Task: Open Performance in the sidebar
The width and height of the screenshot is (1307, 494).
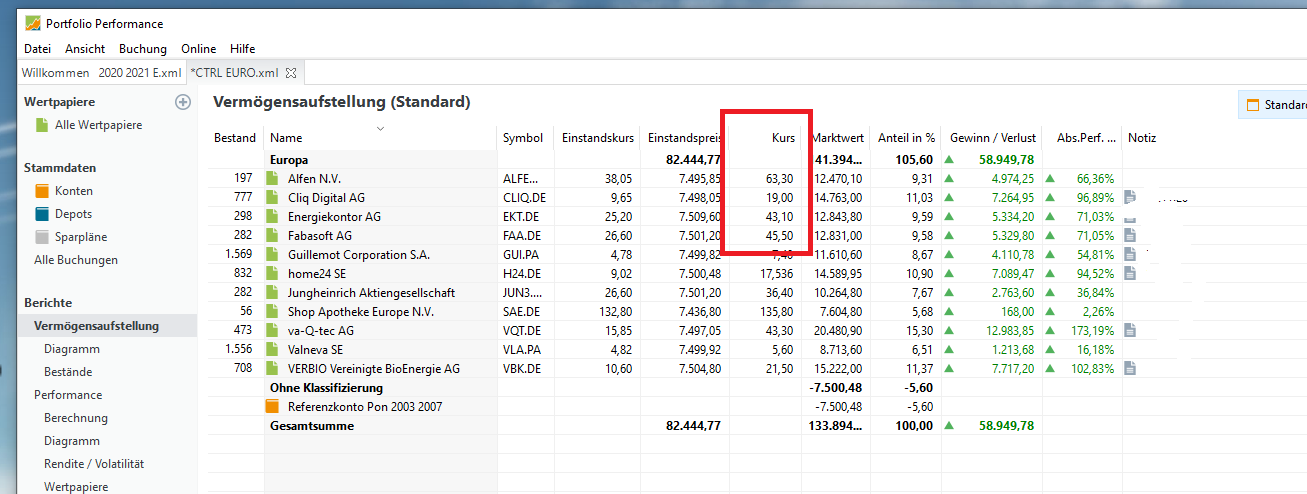Action: point(68,395)
